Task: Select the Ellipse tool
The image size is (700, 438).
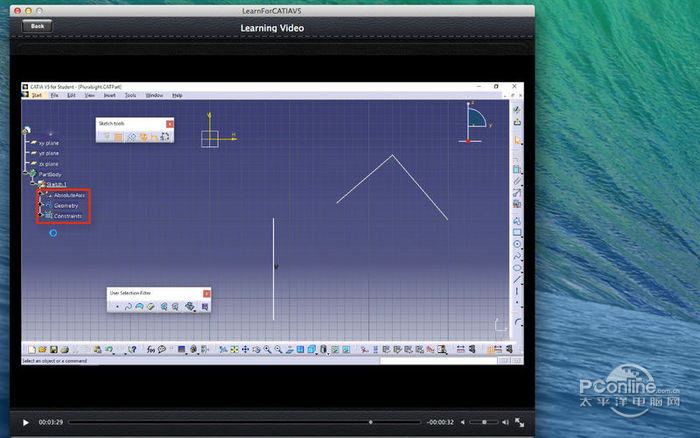Action: tap(517, 268)
